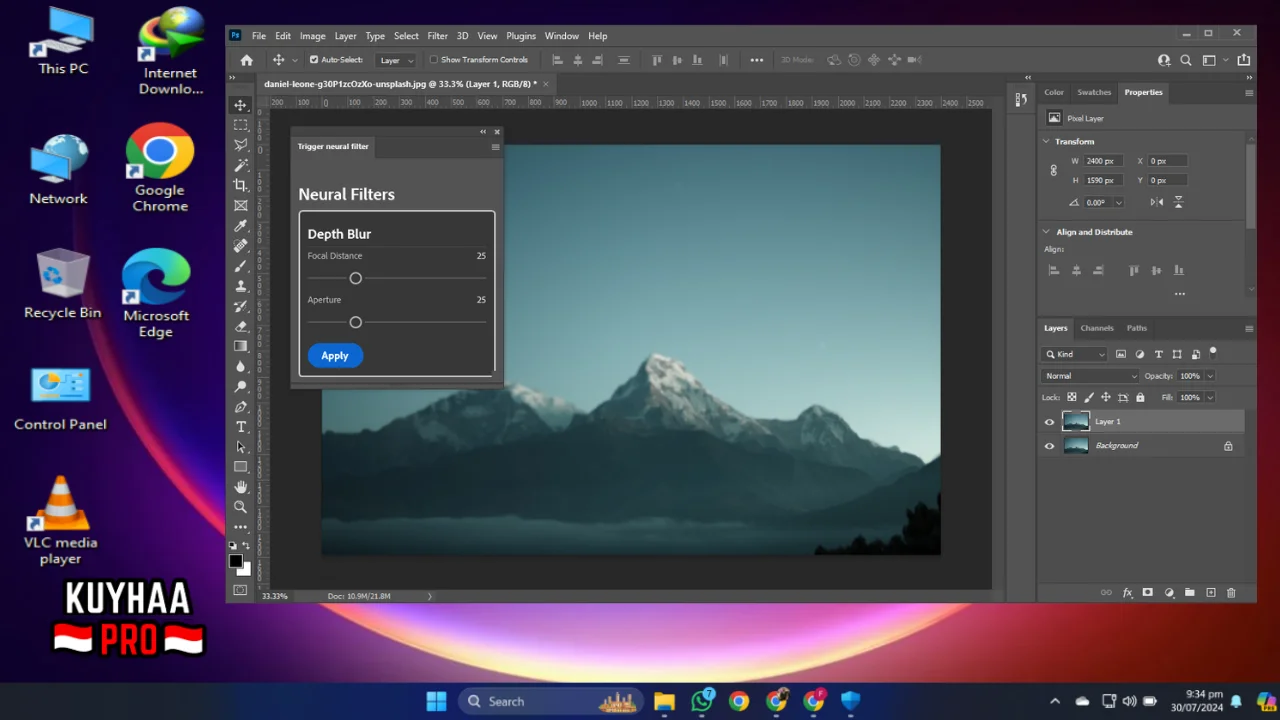Click the blue Apply button
Viewport: 1280px width, 720px height.
[x=335, y=356]
